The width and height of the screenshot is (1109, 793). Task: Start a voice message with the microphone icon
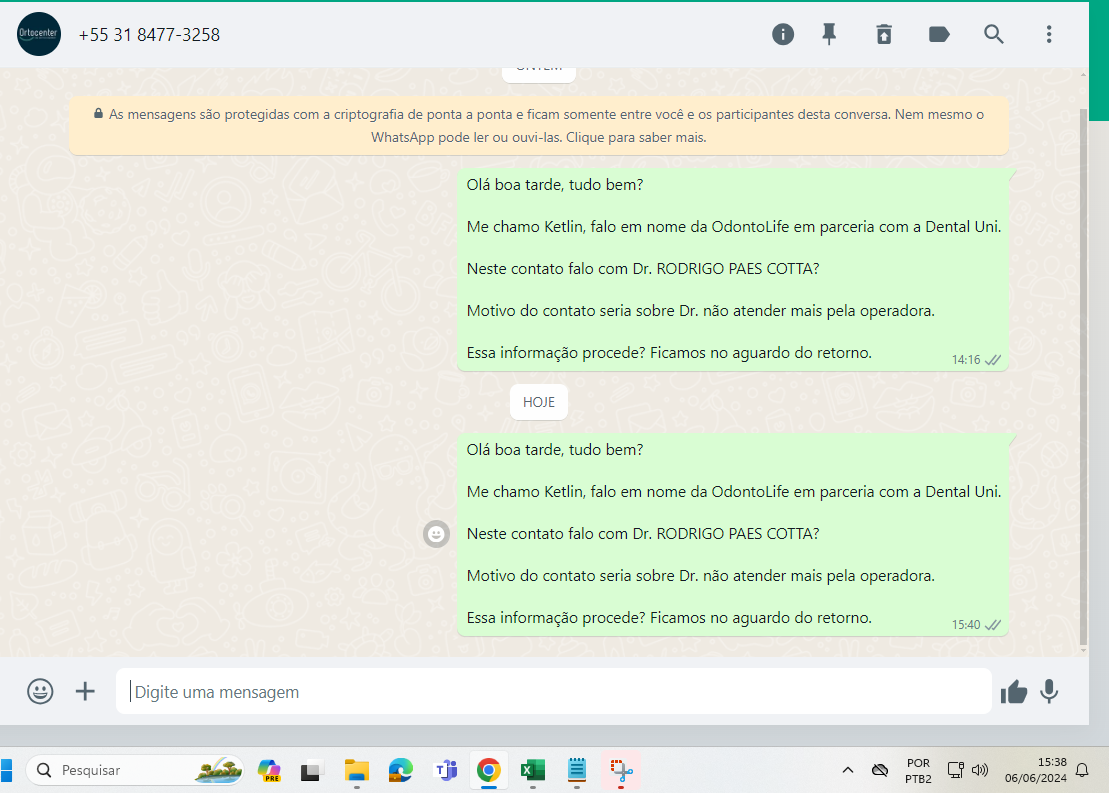click(1049, 691)
